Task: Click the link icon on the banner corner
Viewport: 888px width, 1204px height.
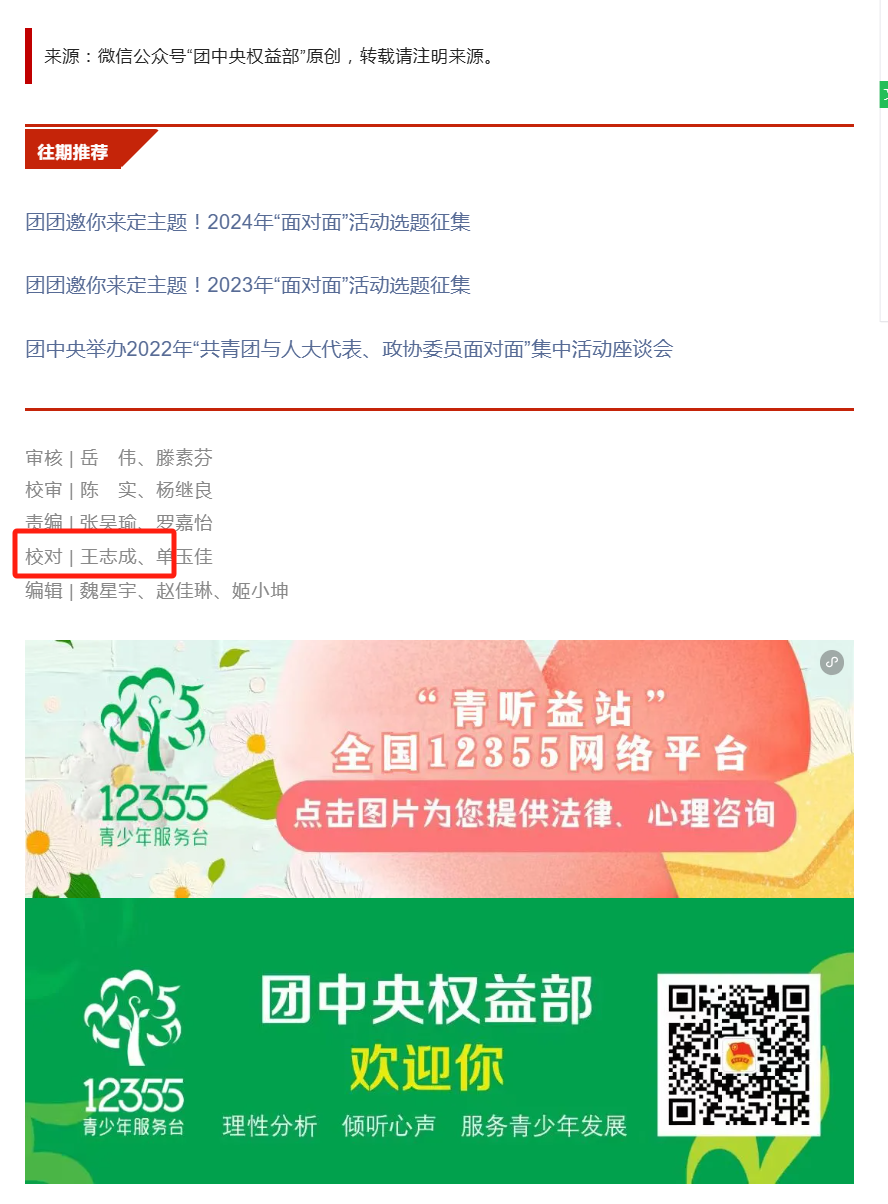Action: pyautogui.click(x=832, y=662)
